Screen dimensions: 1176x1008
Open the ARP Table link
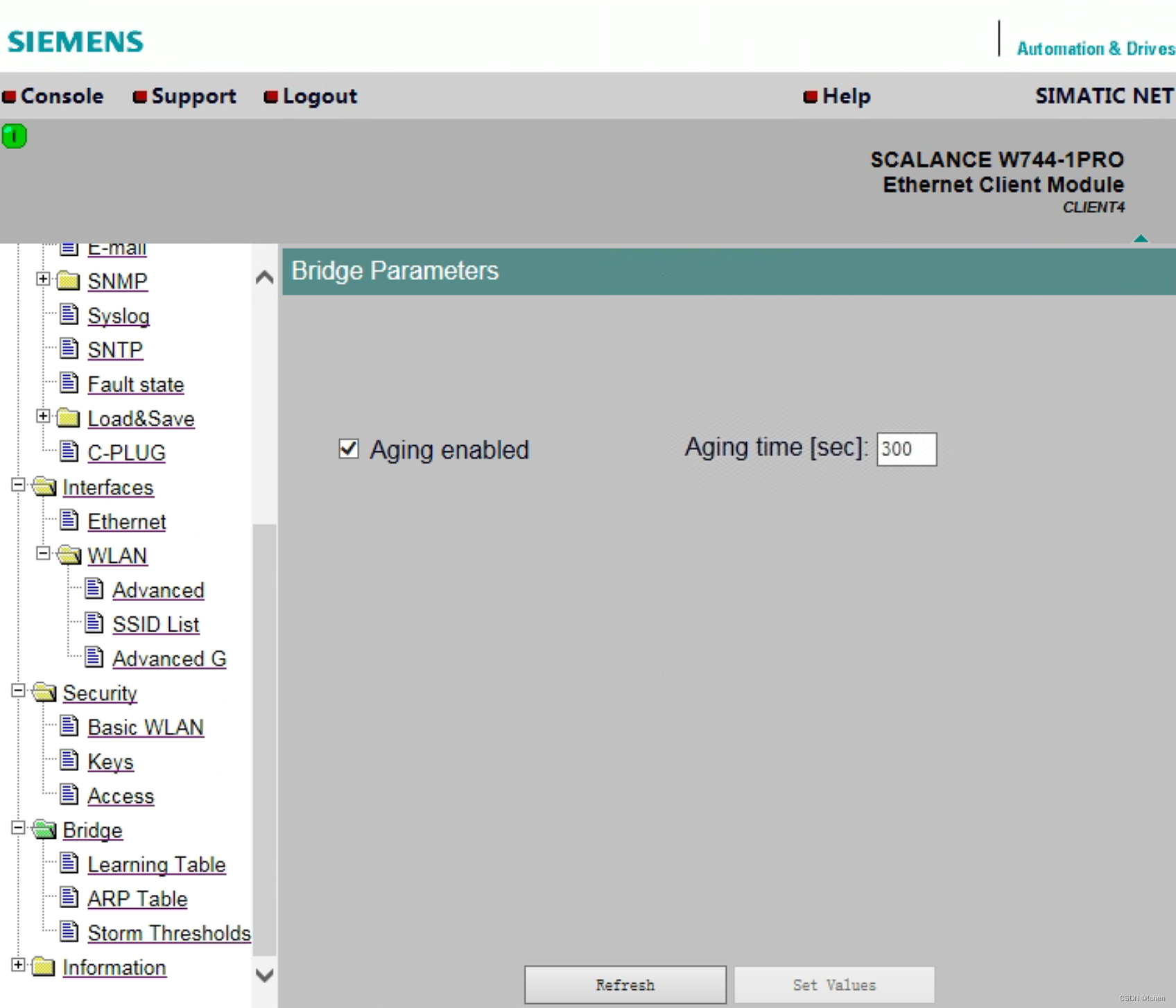[x=137, y=899]
